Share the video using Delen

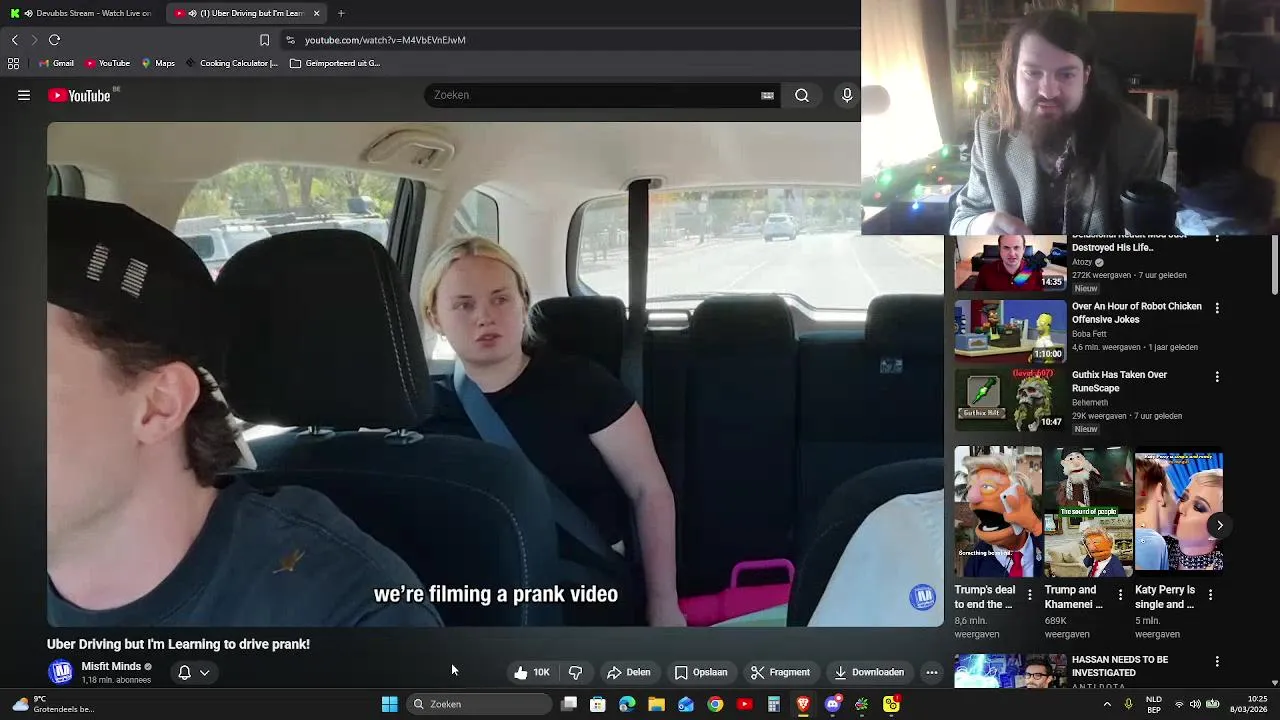tap(629, 672)
